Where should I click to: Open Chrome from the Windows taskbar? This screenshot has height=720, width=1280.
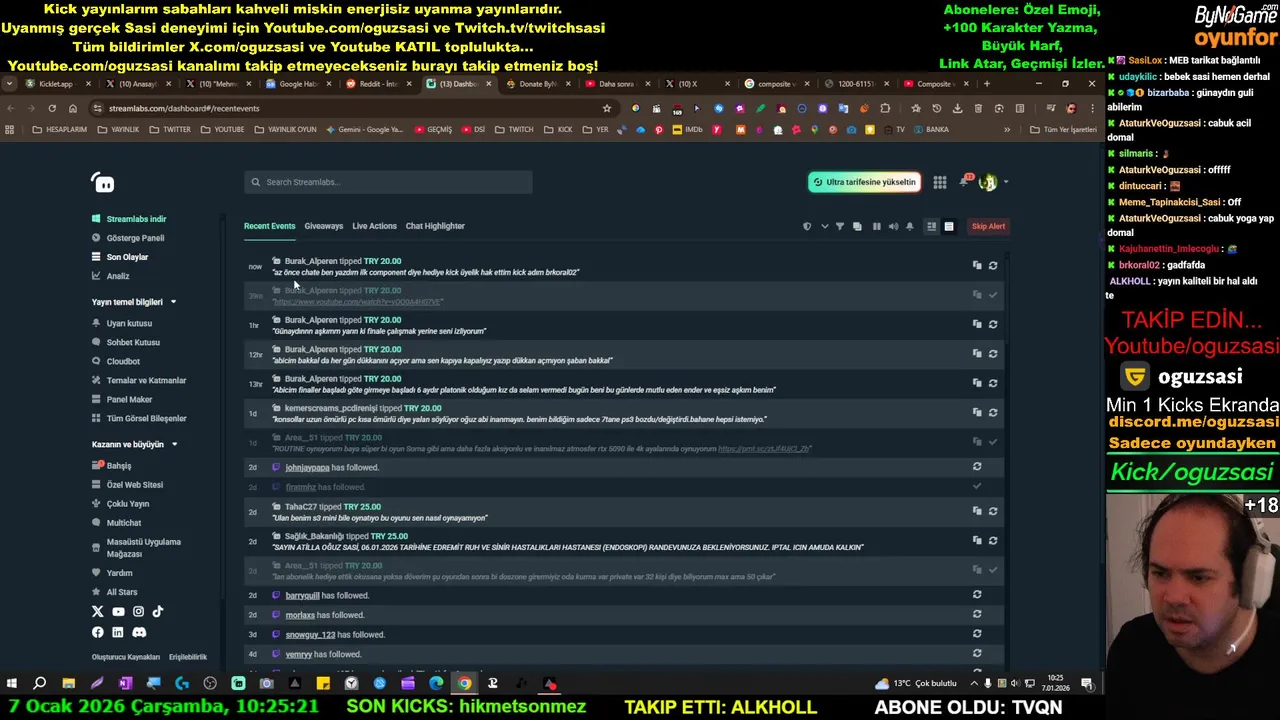[x=464, y=684]
